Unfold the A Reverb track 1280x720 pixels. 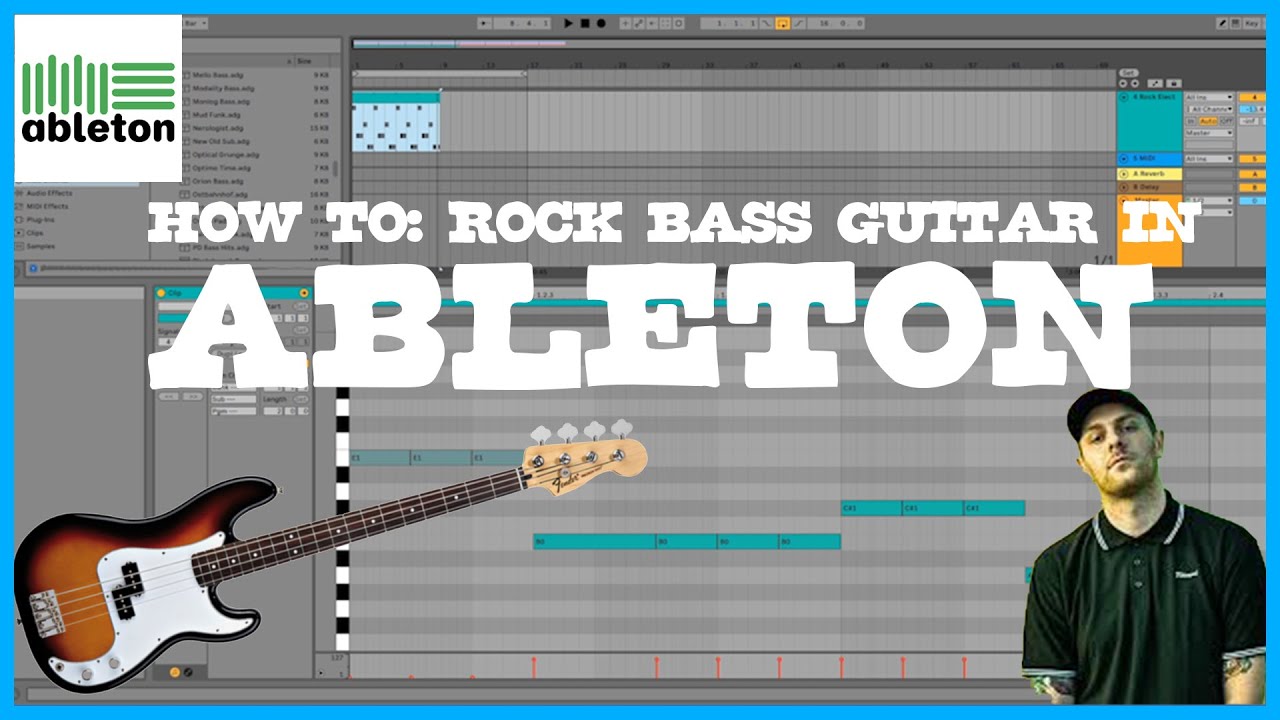[x=1124, y=174]
